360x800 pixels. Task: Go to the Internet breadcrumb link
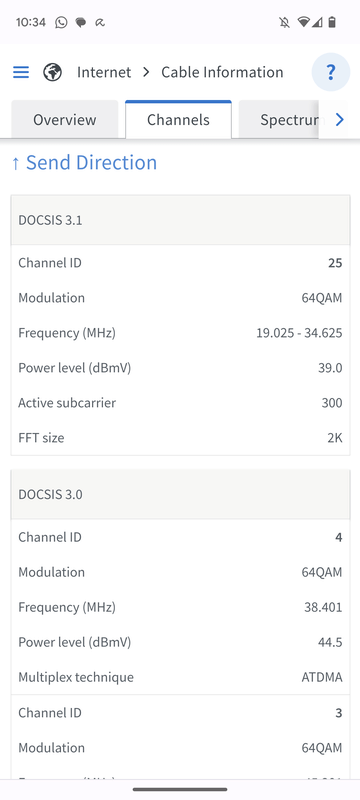104,72
